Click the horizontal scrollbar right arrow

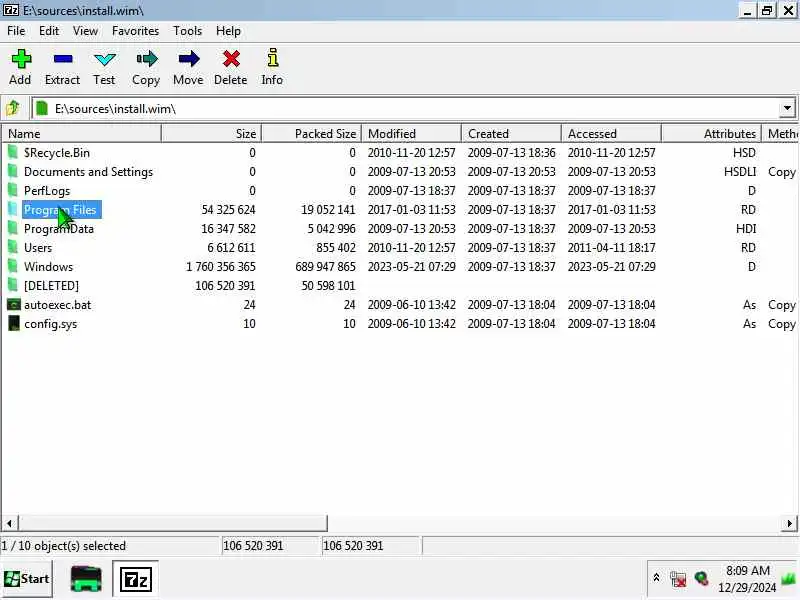point(789,523)
